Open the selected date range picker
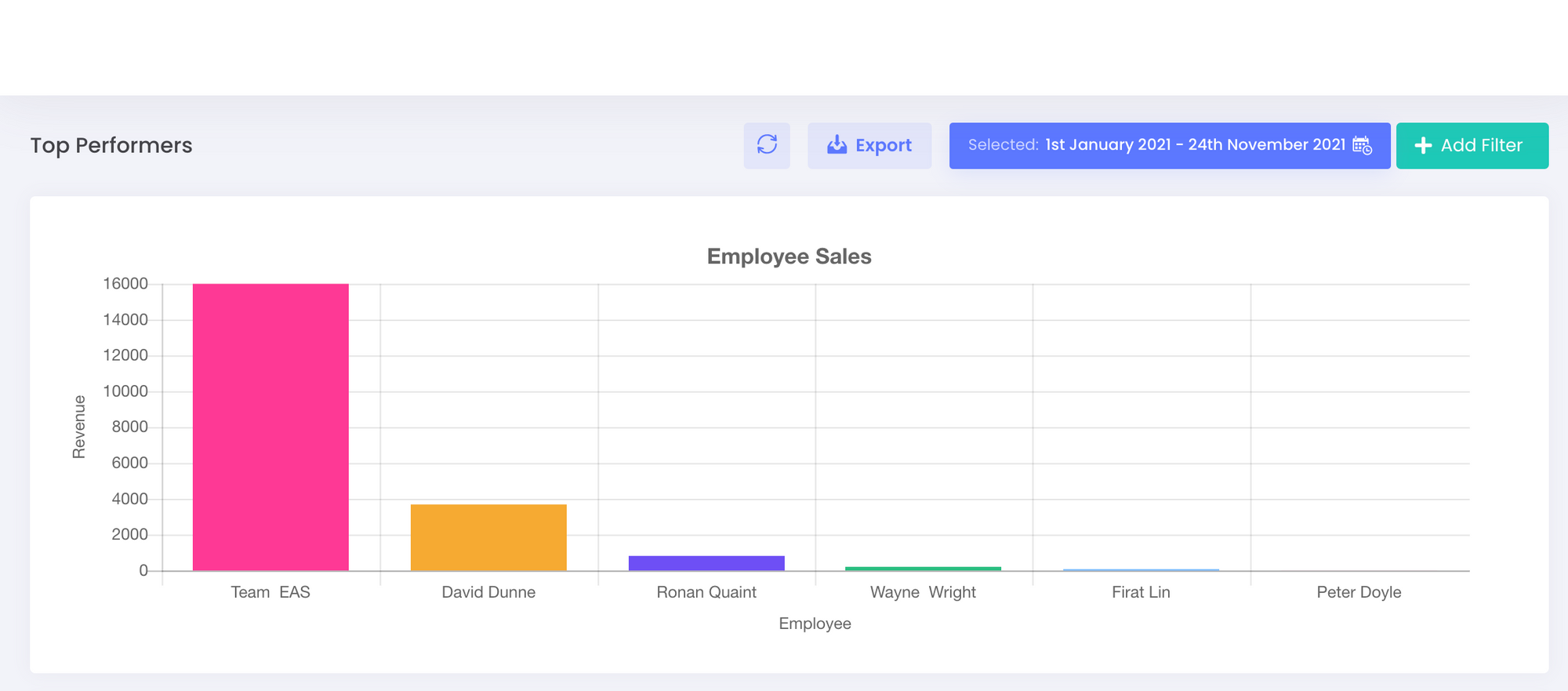 pos(1169,145)
